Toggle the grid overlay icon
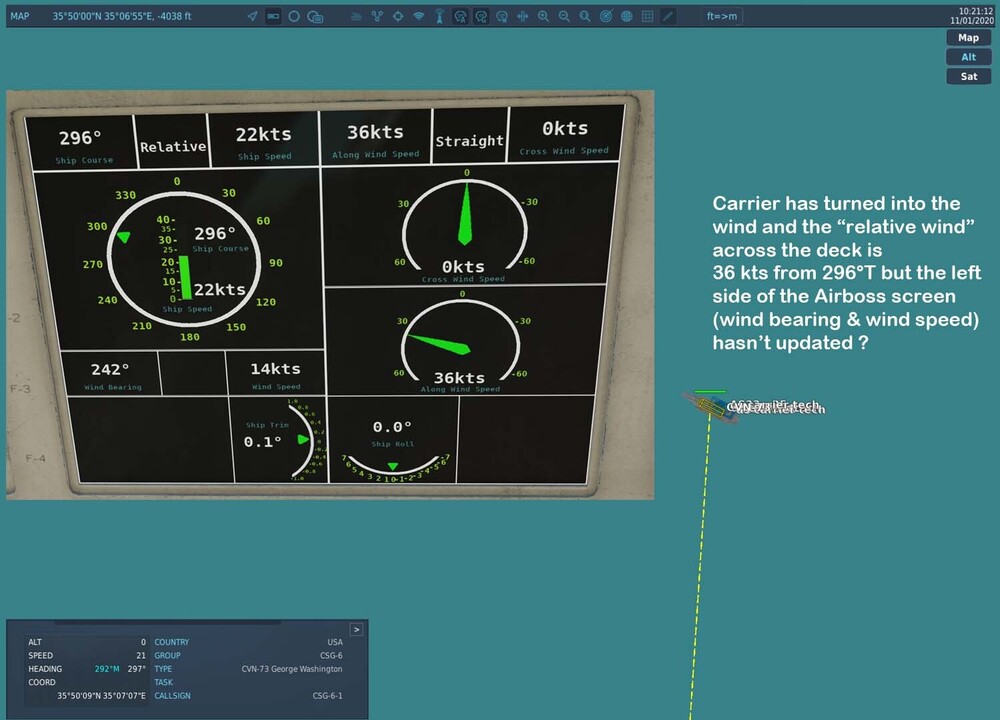1000x720 pixels. pos(647,16)
